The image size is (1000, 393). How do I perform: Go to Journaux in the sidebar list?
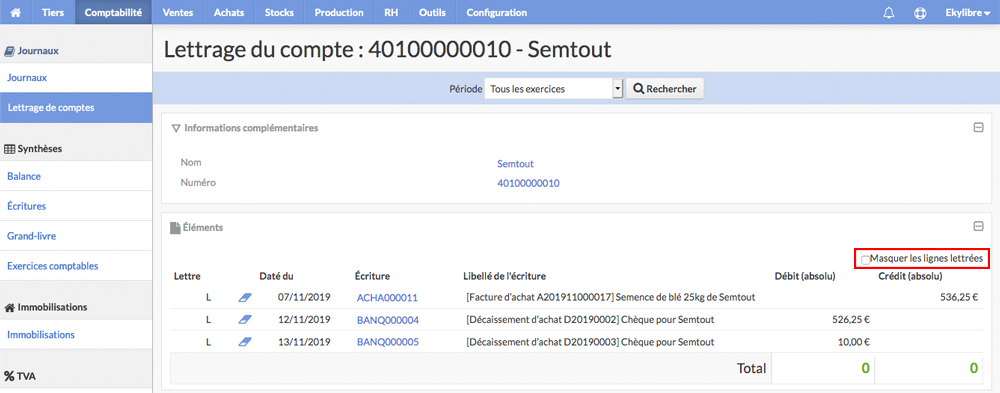point(76,78)
